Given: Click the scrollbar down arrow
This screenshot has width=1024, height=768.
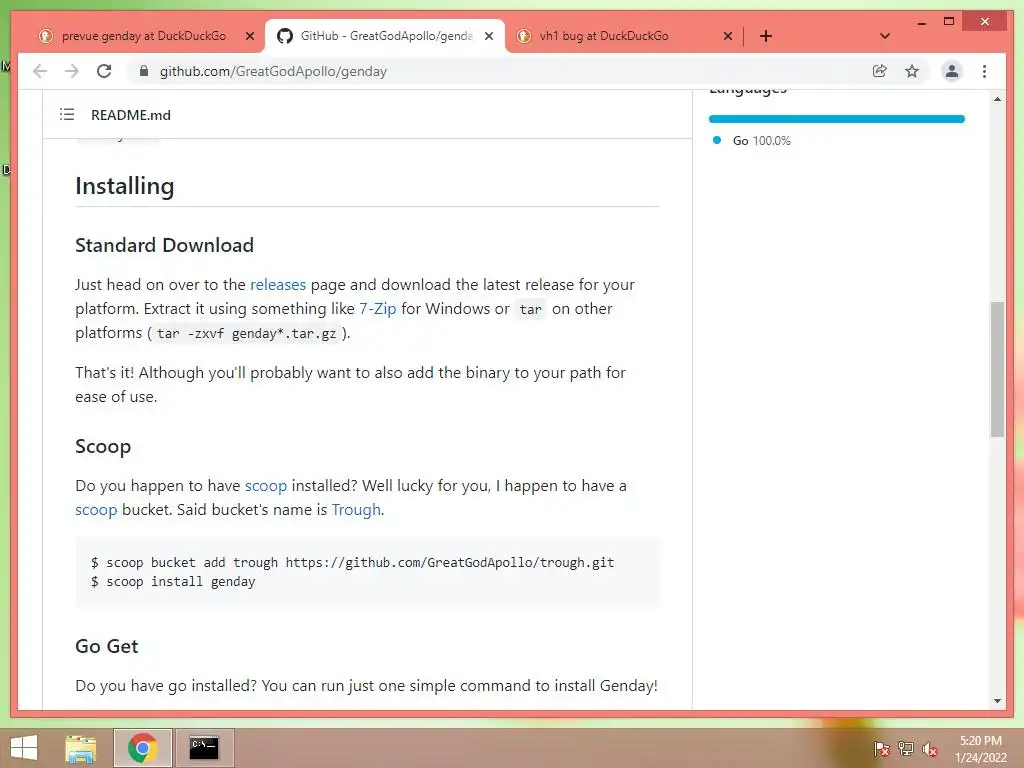Looking at the screenshot, I should [x=997, y=701].
